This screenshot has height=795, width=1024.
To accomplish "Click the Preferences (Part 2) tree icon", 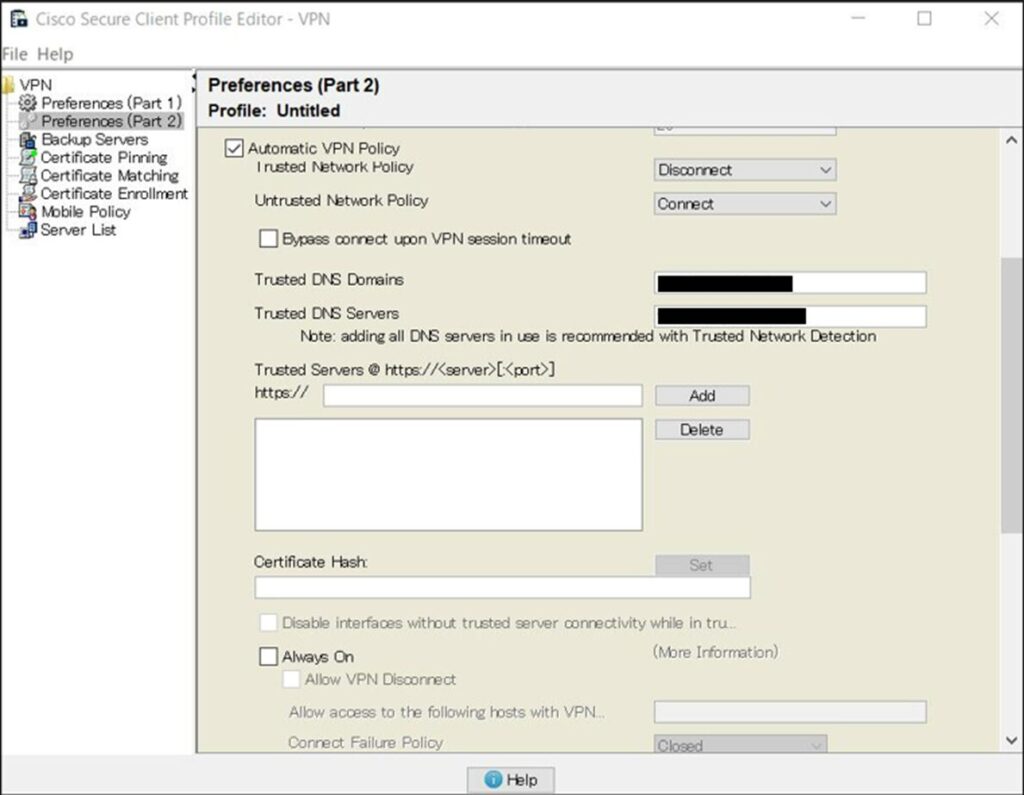I will [27, 121].
